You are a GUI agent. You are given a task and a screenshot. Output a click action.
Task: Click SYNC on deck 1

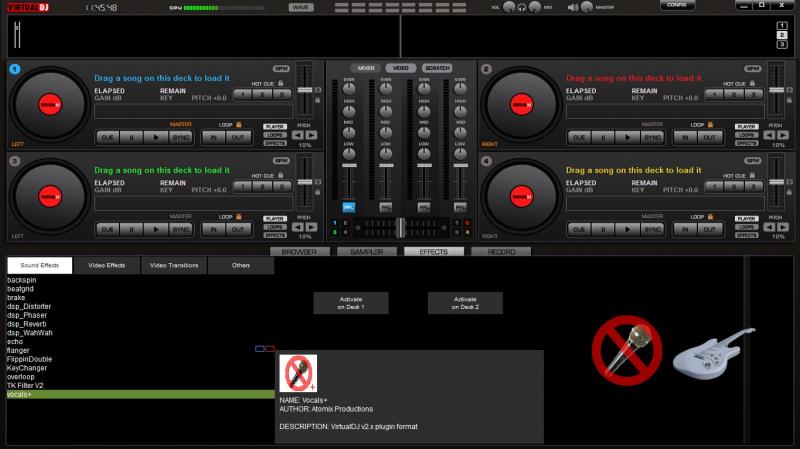181,137
